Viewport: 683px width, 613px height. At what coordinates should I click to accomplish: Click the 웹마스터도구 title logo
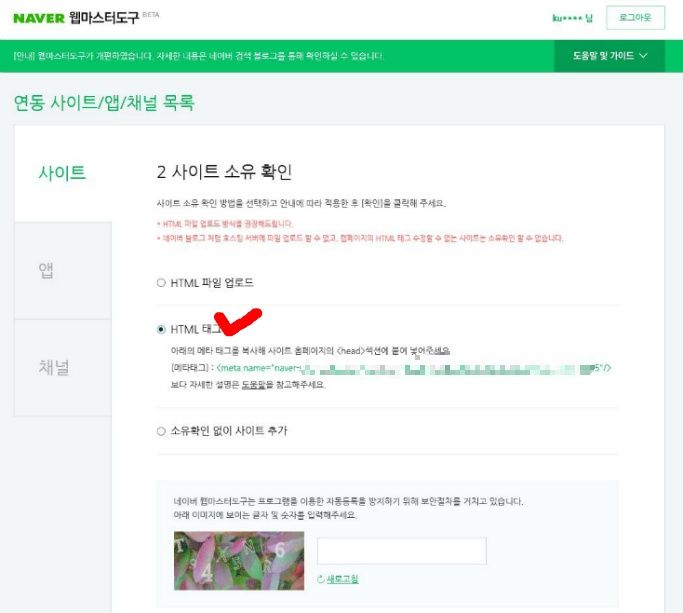[x=104, y=18]
